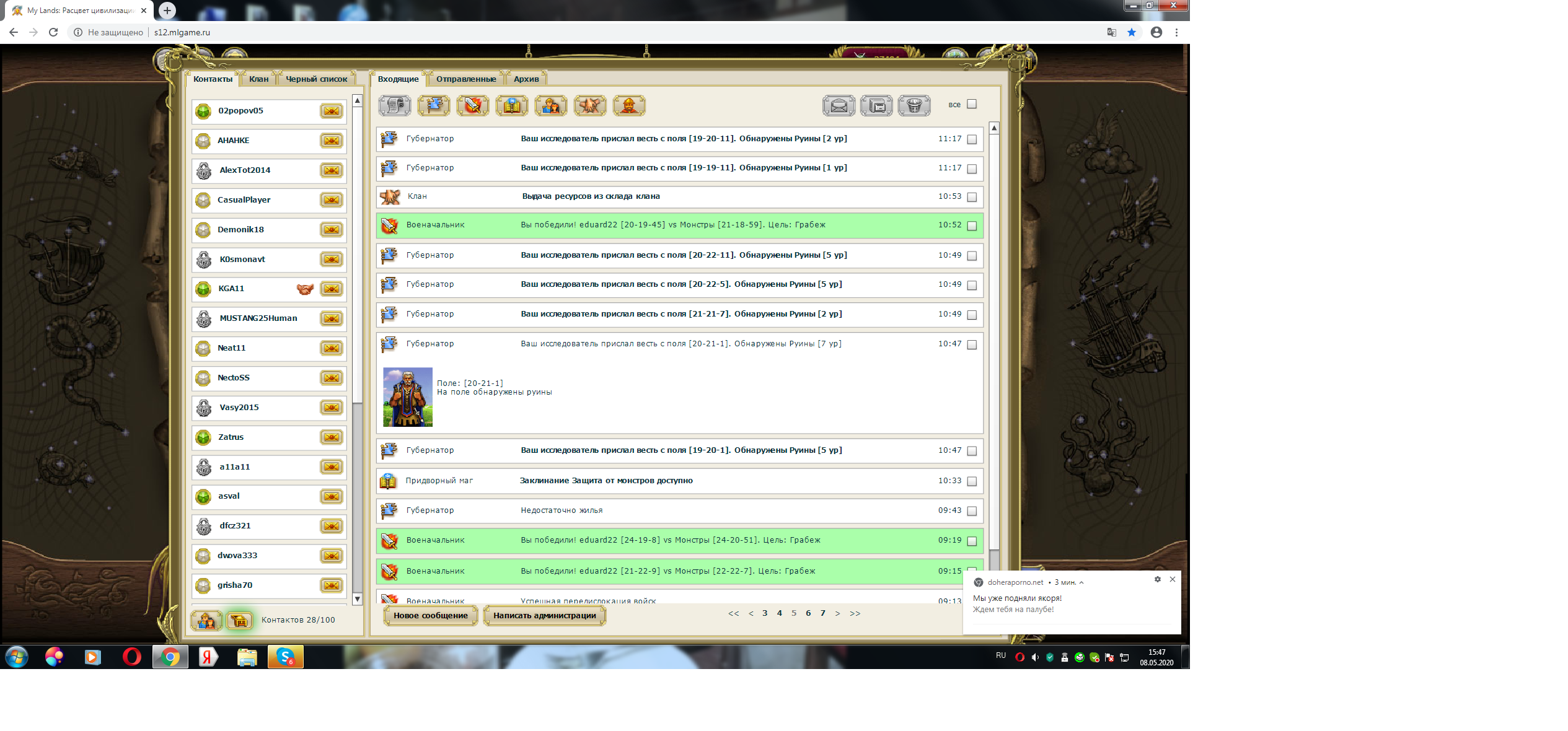Image resolution: width=1568 pixels, height=731 pixels.
Task: Expand the Chrome notification details chevron
Action: coord(1081,582)
